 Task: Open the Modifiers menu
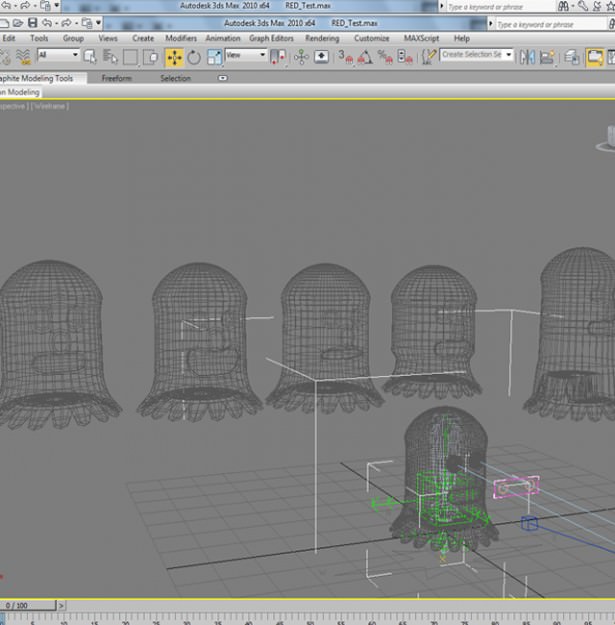click(181, 38)
